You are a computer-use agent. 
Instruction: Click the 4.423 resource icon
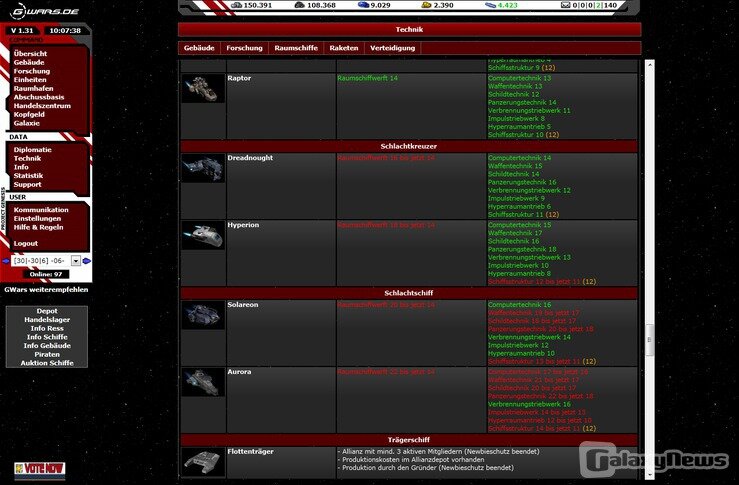coord(490,5)
